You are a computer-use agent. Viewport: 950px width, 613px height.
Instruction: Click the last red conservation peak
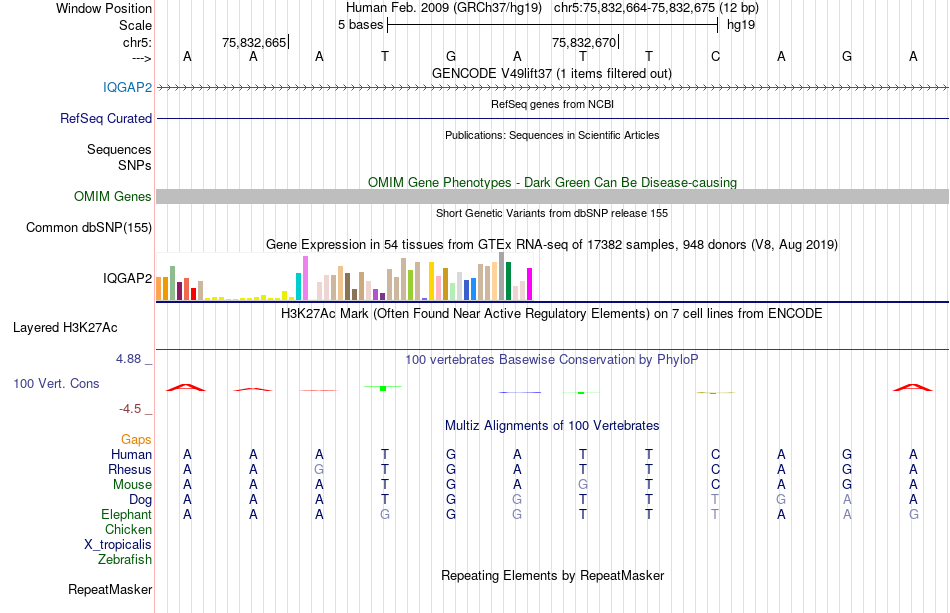(912, 387)
